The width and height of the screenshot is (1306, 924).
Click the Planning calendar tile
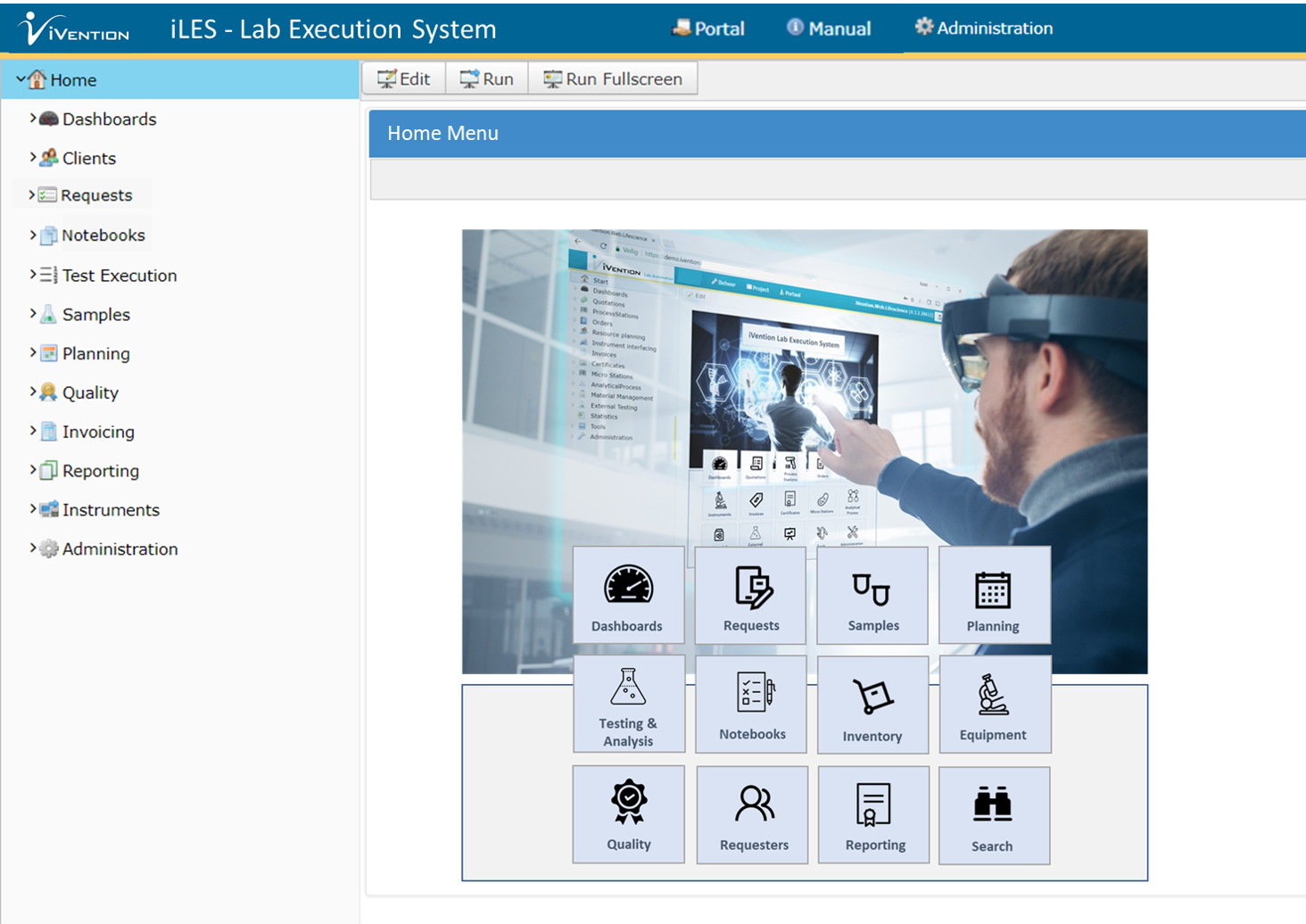pos(994,596)
